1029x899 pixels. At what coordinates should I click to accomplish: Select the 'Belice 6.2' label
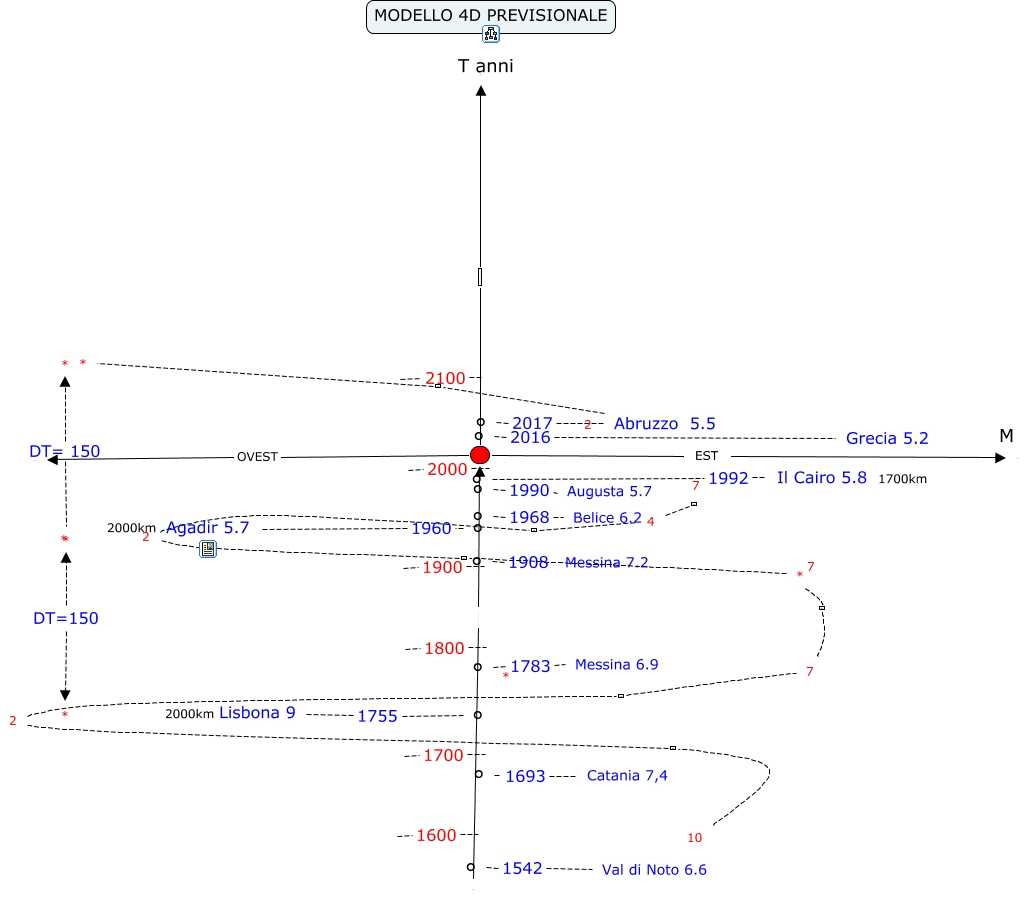[x=607, y=518]
